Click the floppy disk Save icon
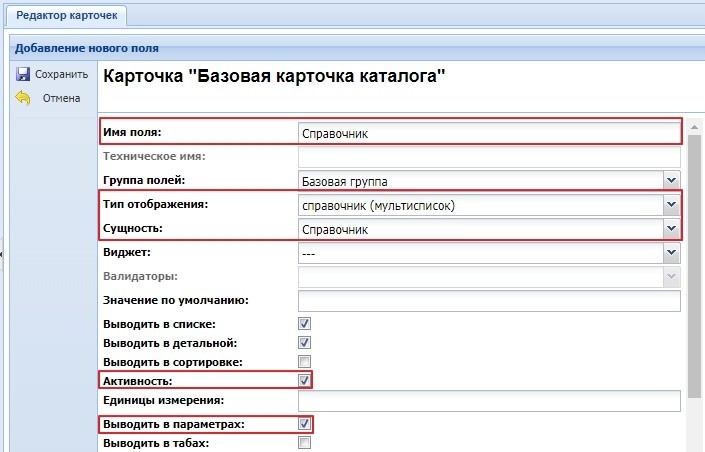 coord(23,75)
